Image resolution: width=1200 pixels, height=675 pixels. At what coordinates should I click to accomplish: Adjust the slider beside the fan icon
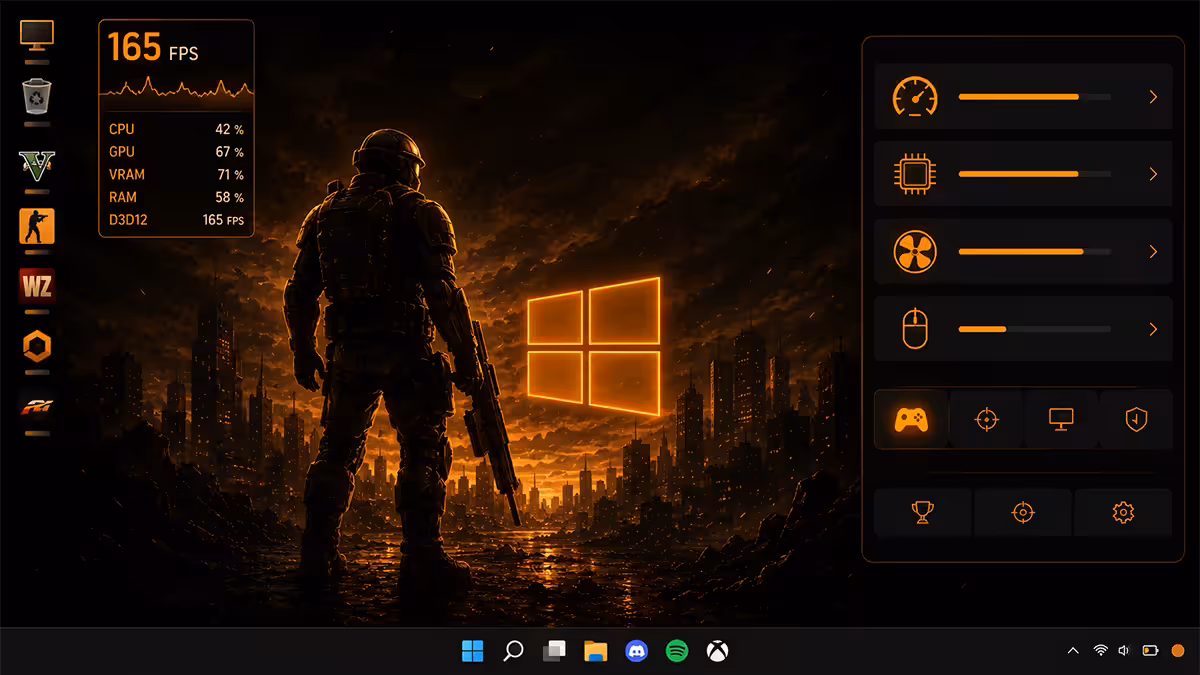(1034, 251)
